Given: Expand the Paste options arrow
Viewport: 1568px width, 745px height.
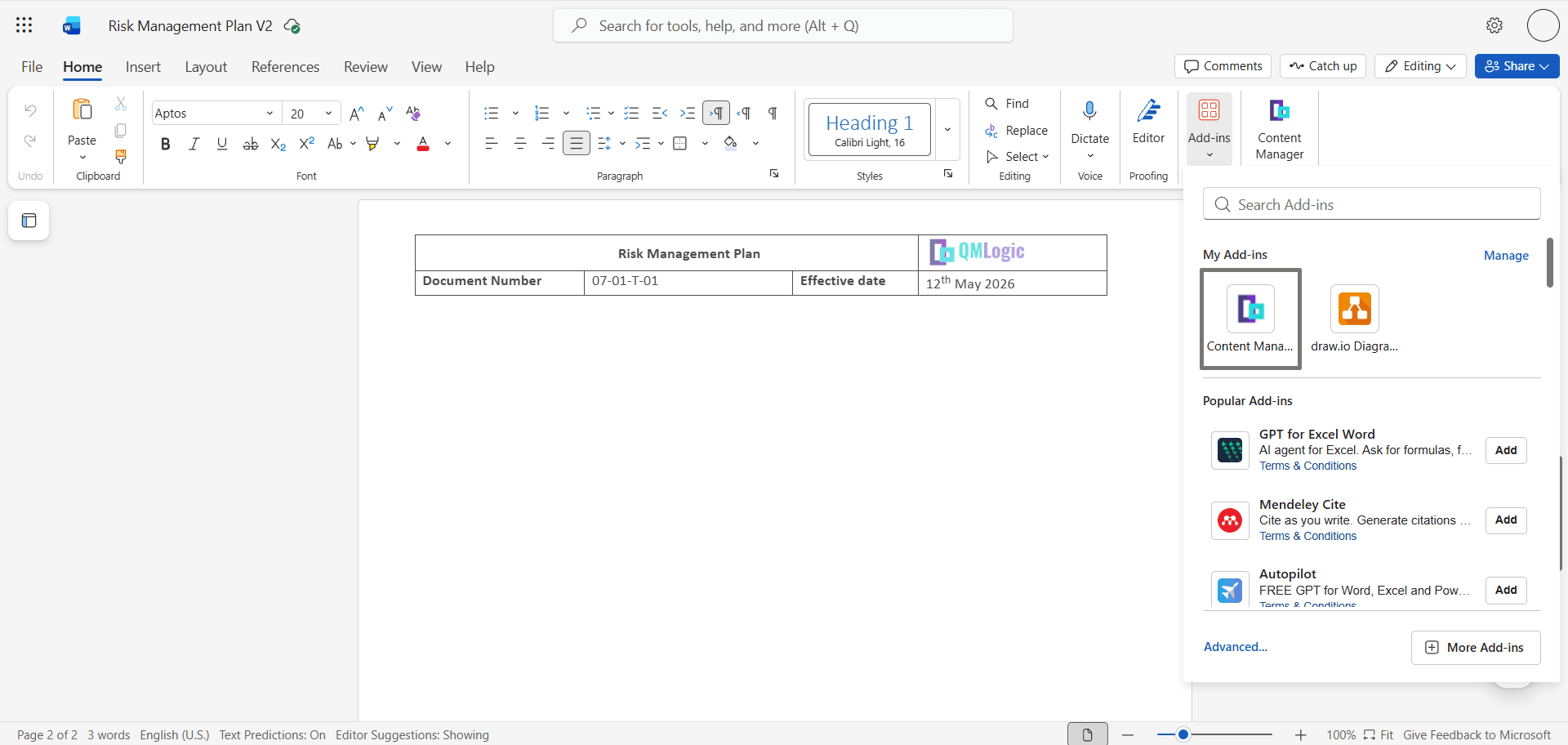Looking at the screenshot, I should (82, 157).
